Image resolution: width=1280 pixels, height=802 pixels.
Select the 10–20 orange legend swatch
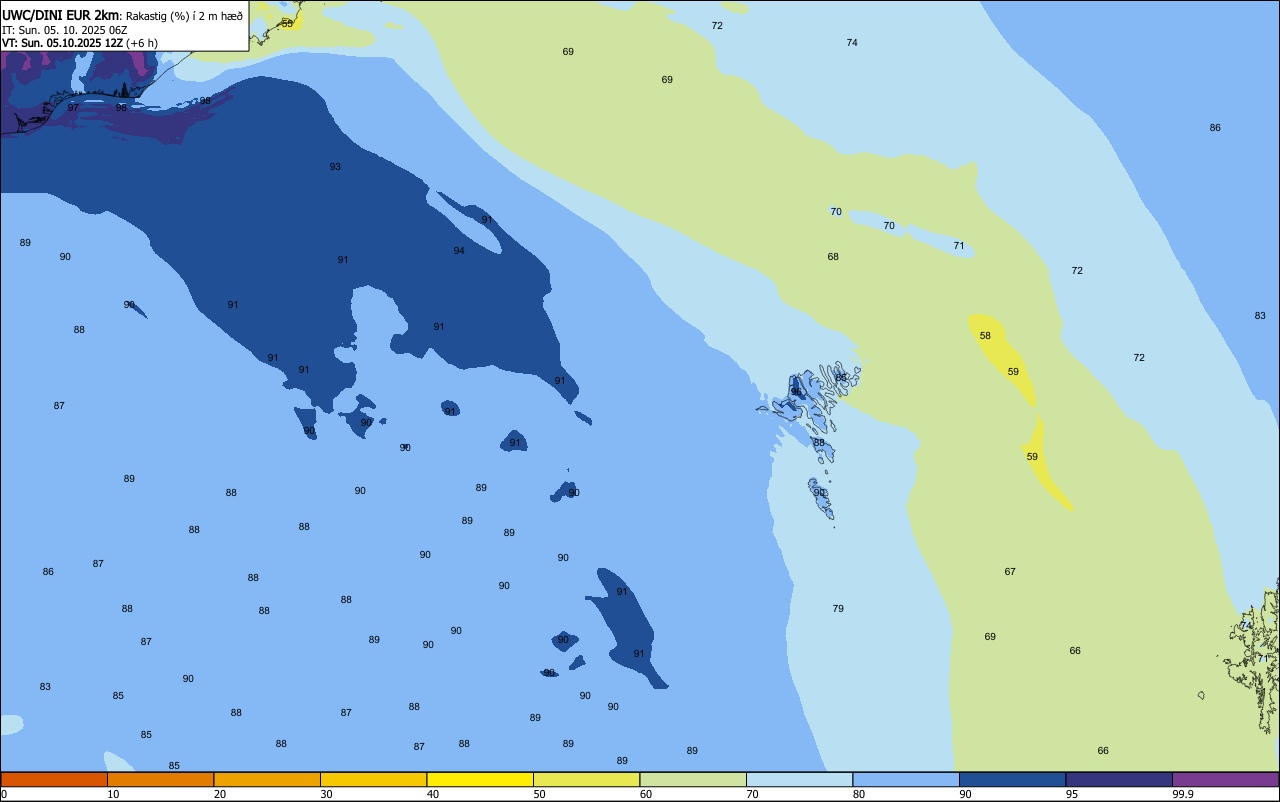point(160,779)
